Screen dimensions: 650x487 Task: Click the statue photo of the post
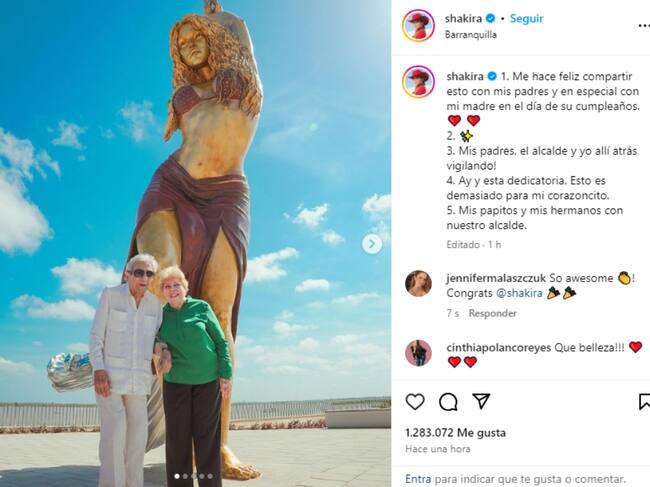(195, 243)
